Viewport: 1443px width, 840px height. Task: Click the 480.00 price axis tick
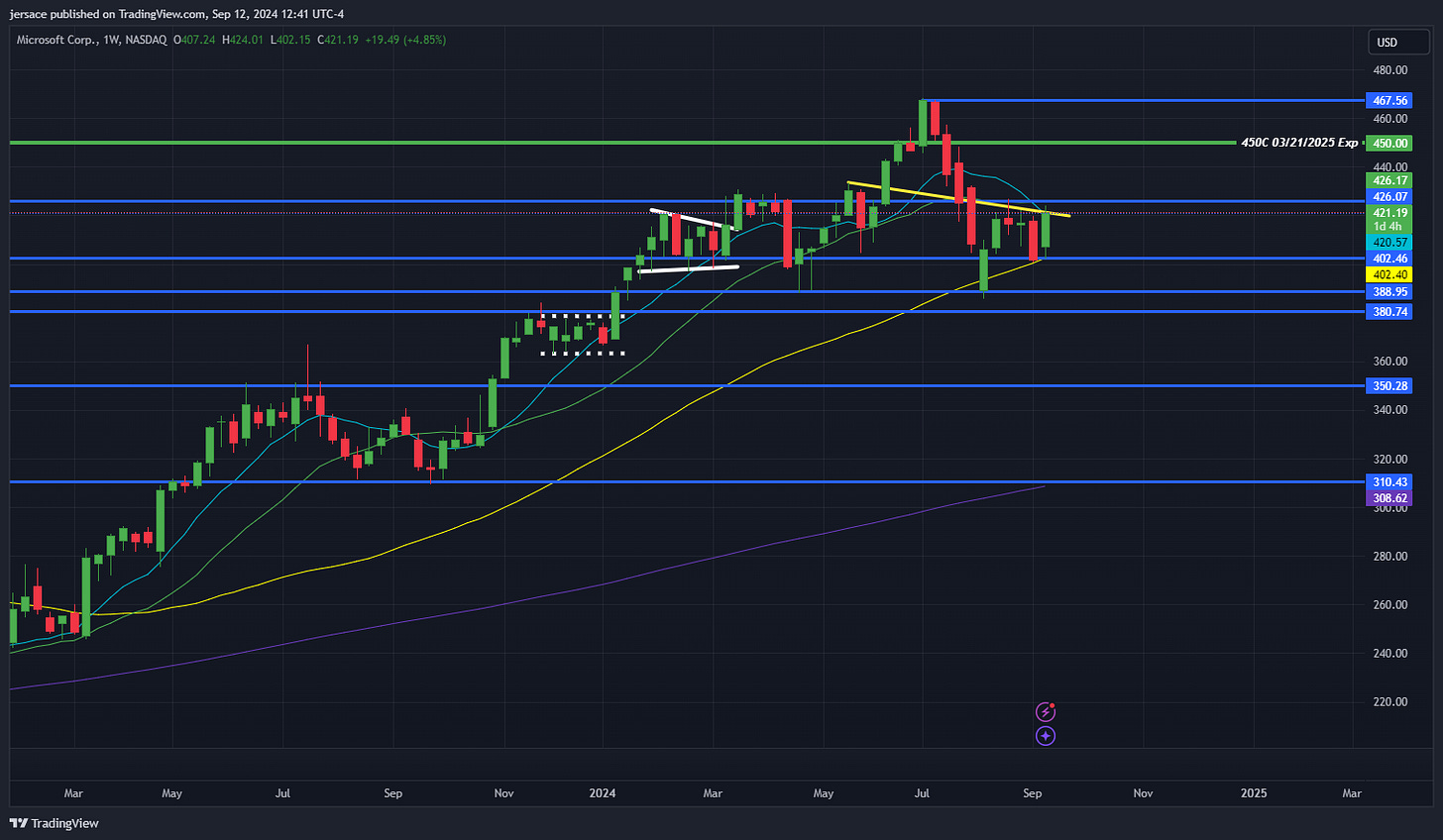pos(1389,70)
